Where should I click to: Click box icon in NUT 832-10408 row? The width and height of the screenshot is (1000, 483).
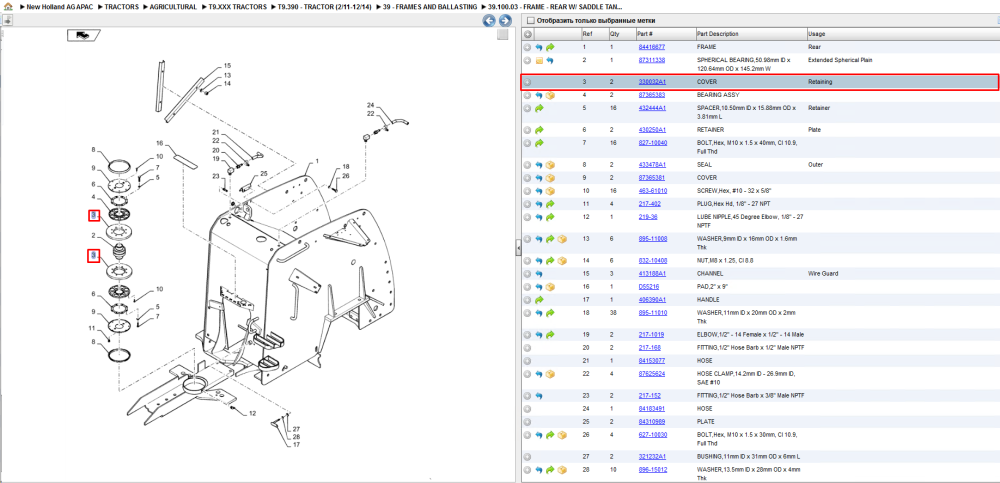(562, 261)
